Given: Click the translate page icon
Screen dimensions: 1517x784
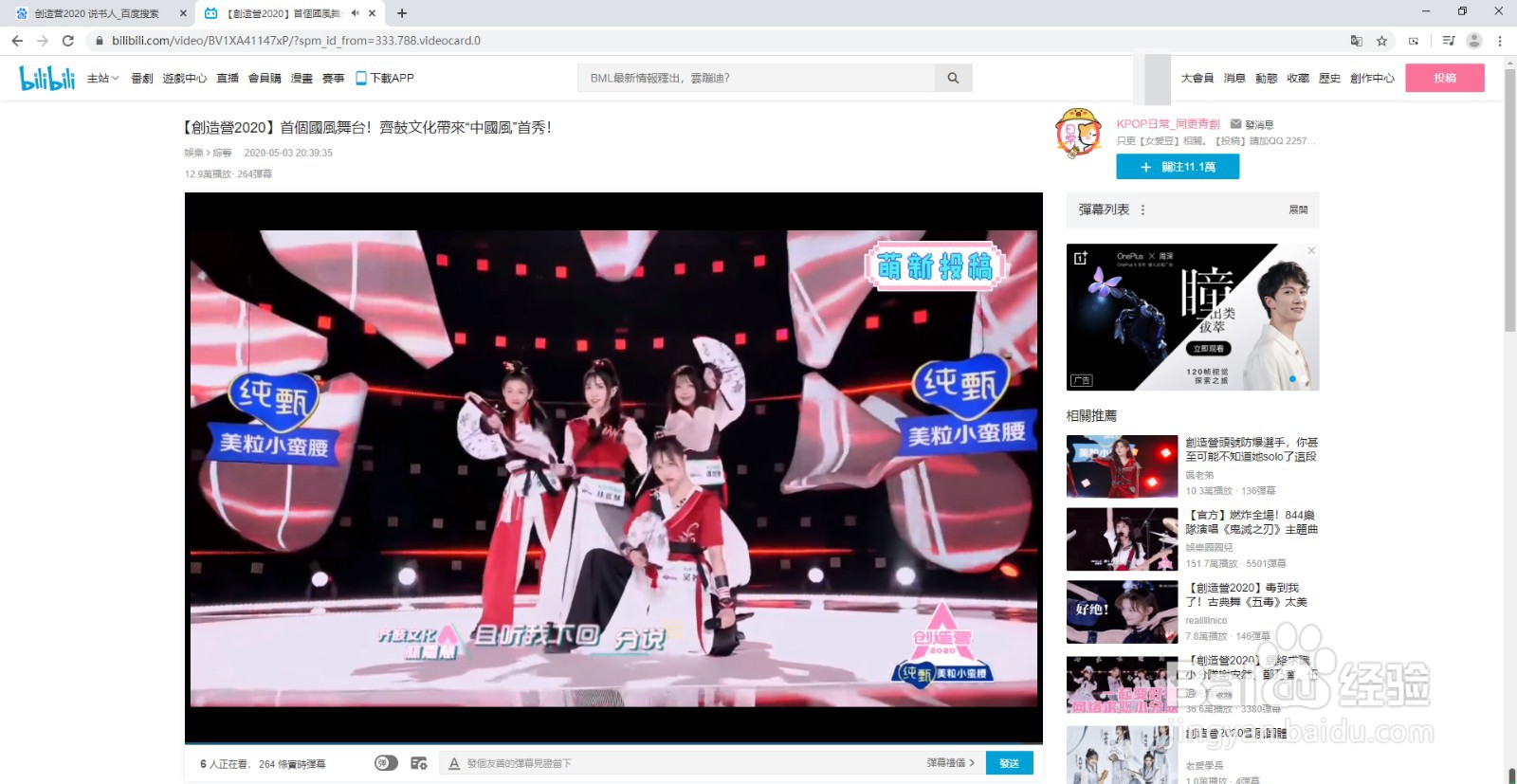Looking at the screenshot, I should click(1357, 41).
